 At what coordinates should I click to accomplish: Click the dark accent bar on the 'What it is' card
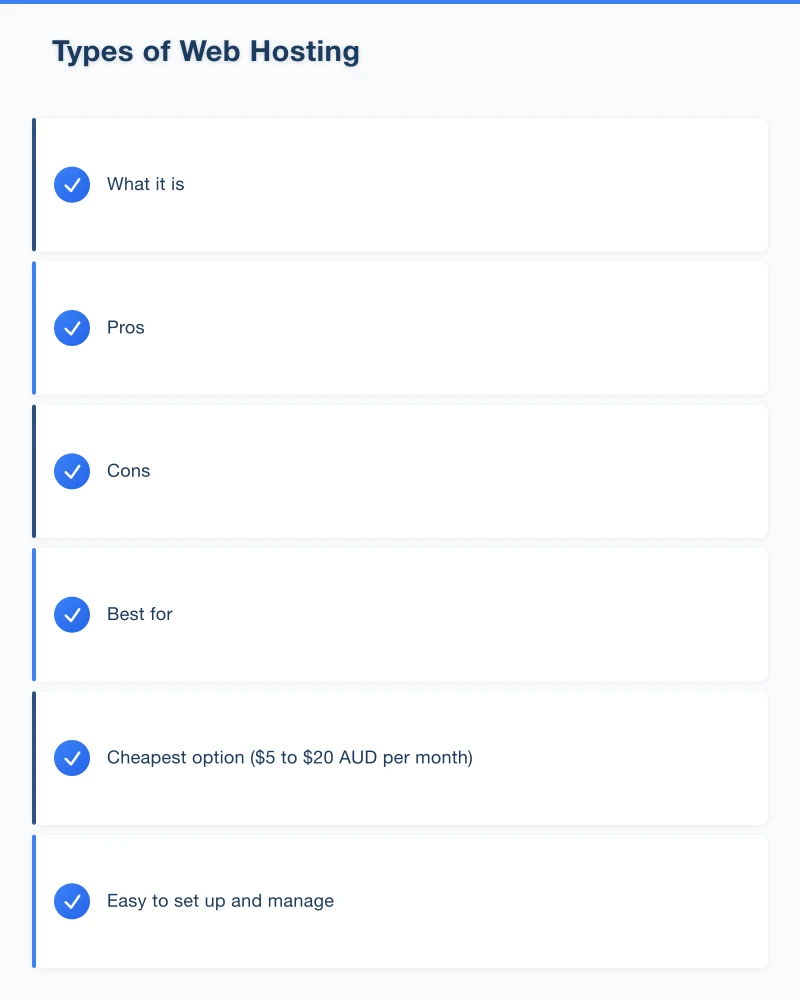pyautogui.click(x=34, y=185)
